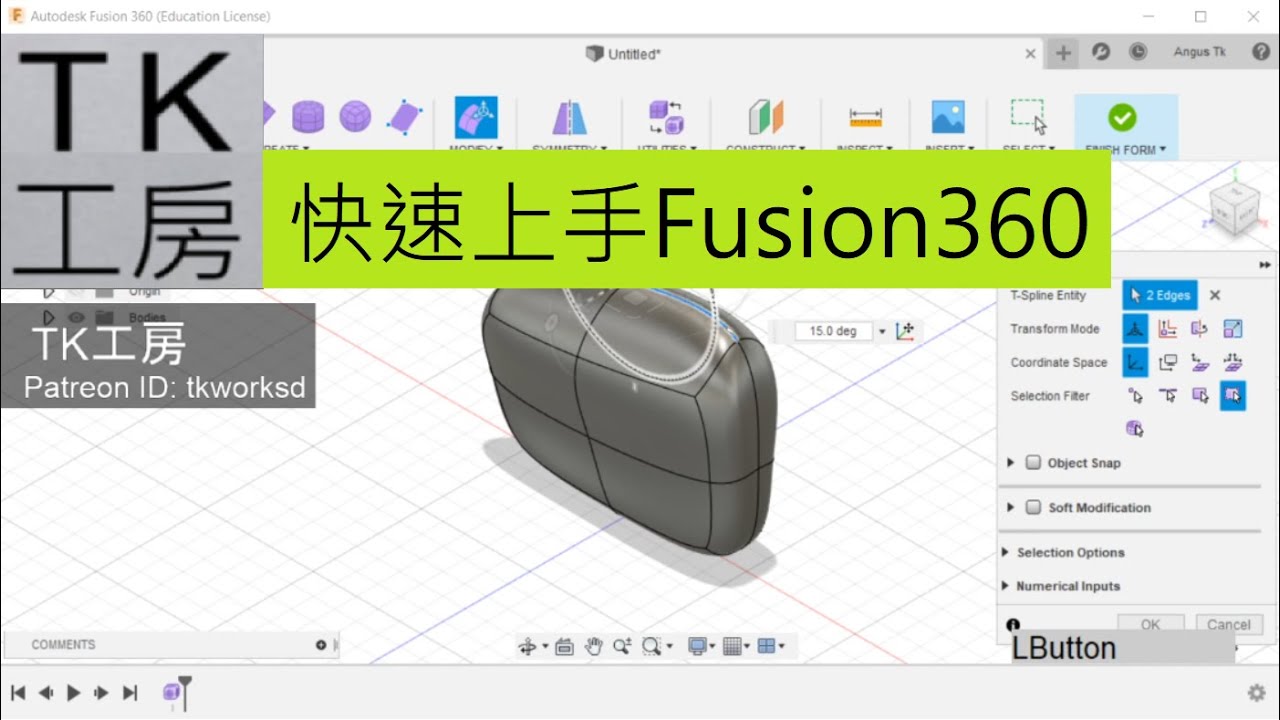Click the Look At icon in navigation bar
Screen dimensions: 1280x720
[x=564, y=646]
